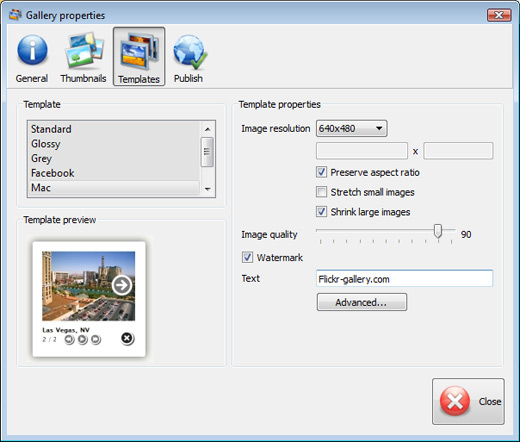Click the Image quality slider handle
Screen dimensions: 520x442
(x=438, y=231)
